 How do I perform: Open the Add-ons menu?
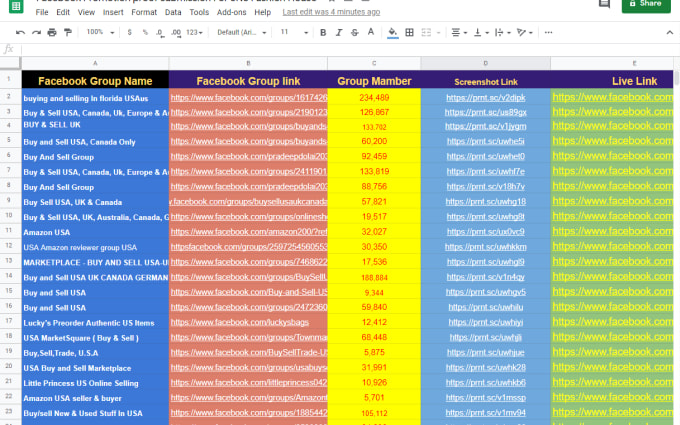click(232, 12)
